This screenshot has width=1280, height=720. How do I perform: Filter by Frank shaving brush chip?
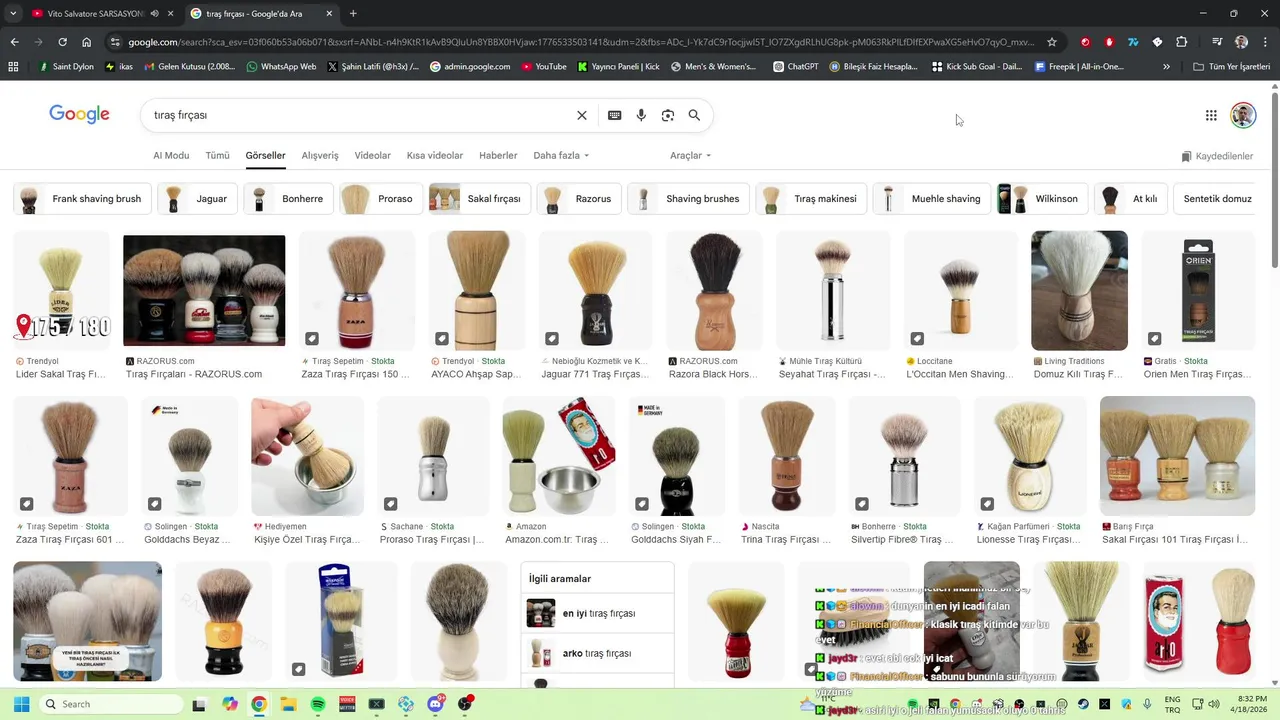pos(82,199)
